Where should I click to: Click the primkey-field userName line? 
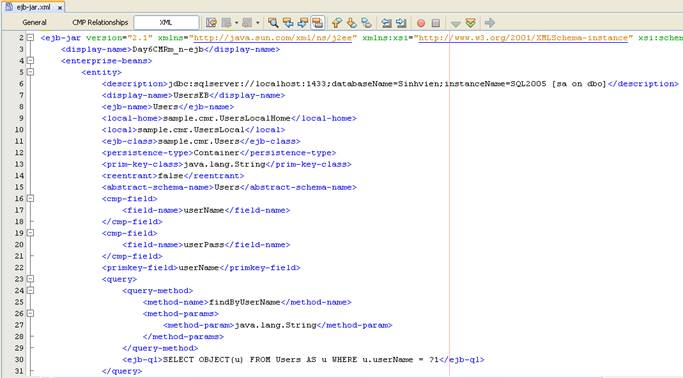[x=201, y=267]
